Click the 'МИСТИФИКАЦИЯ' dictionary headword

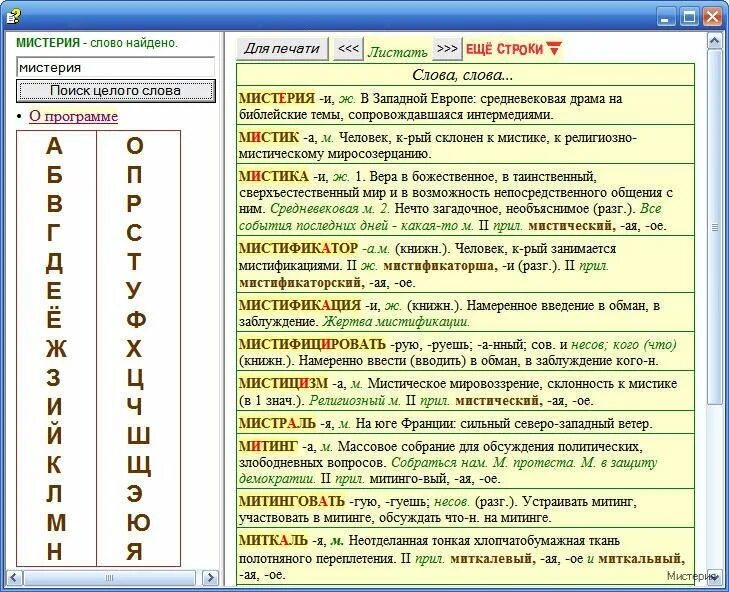pos(300,306)
